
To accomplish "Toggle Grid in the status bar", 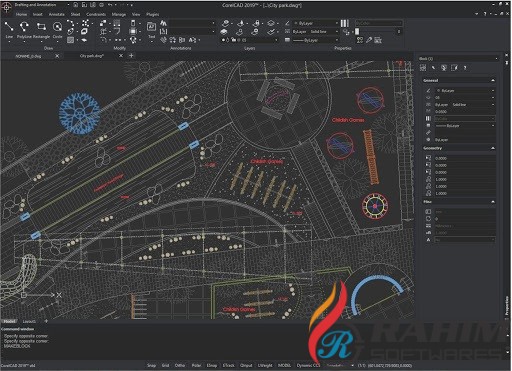I will point(165,365).
